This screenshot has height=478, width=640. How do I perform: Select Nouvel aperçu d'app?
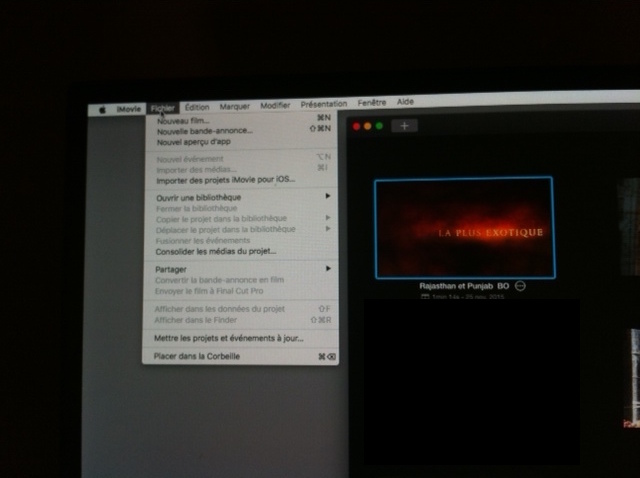243,142
